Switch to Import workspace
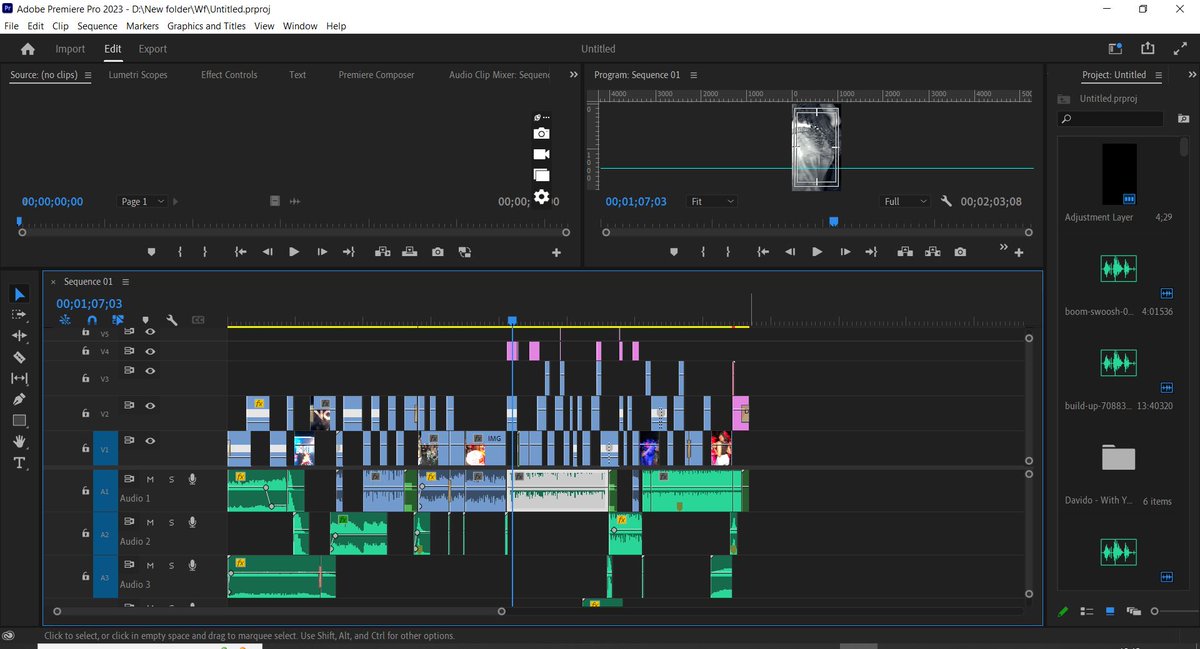This screenshot has width=1200, height=649. coord(70,49)
